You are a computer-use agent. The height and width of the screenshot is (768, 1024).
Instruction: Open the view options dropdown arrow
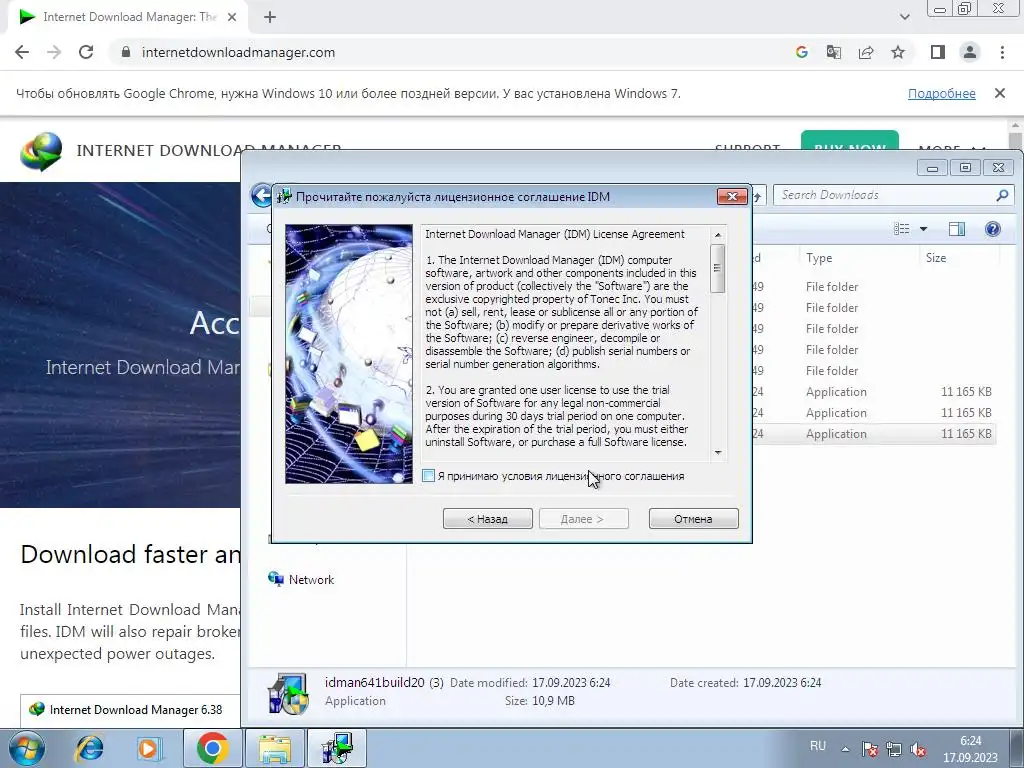[923, 229]
